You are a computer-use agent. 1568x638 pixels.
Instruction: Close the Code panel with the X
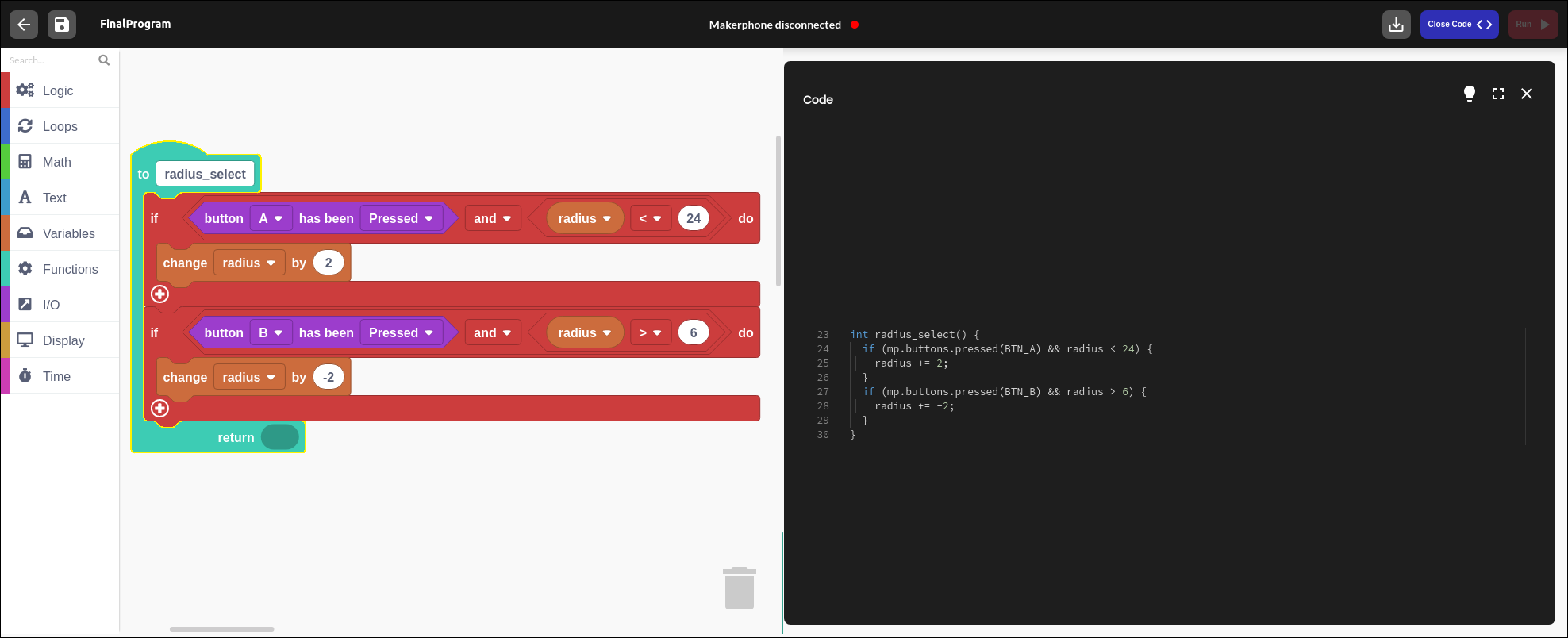click(1527, 94)
